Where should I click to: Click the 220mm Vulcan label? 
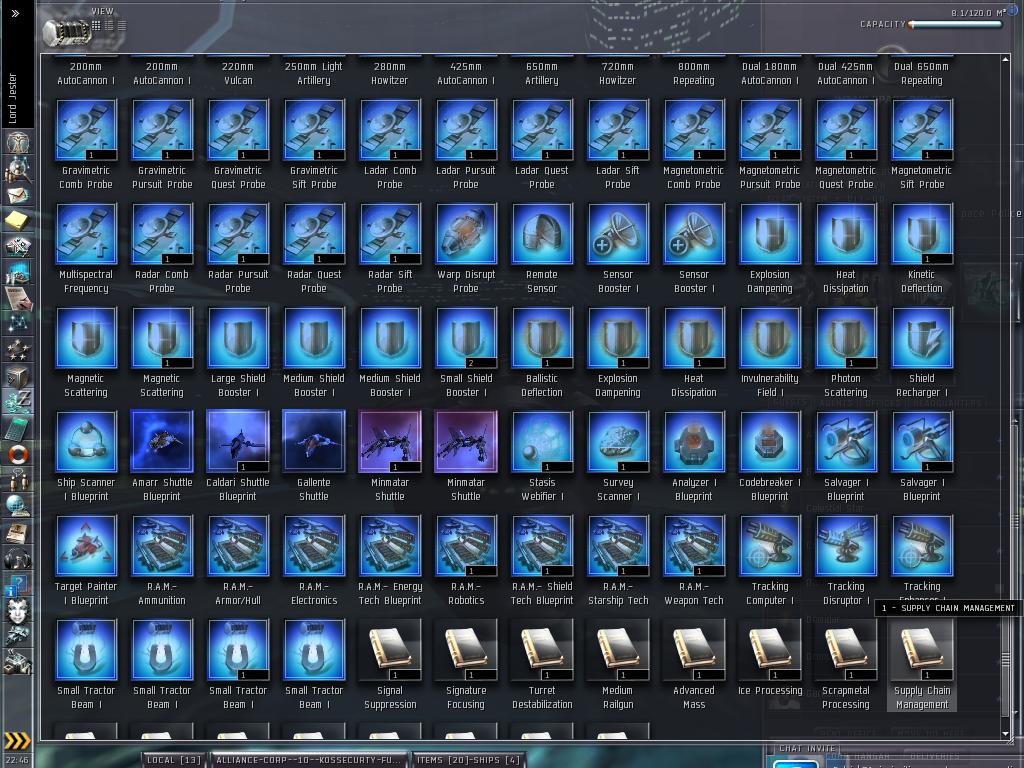(238, 73)
